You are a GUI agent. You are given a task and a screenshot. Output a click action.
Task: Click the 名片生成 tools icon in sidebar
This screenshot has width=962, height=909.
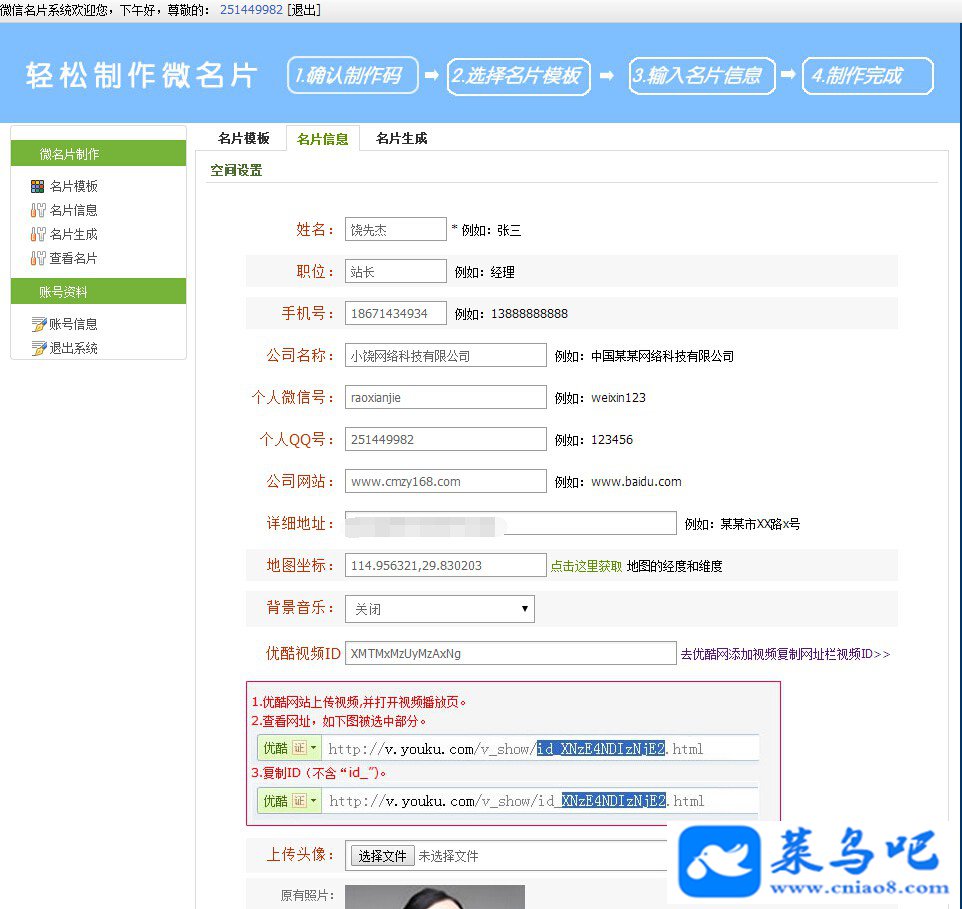pyautogui.click(x=37, y=234)
